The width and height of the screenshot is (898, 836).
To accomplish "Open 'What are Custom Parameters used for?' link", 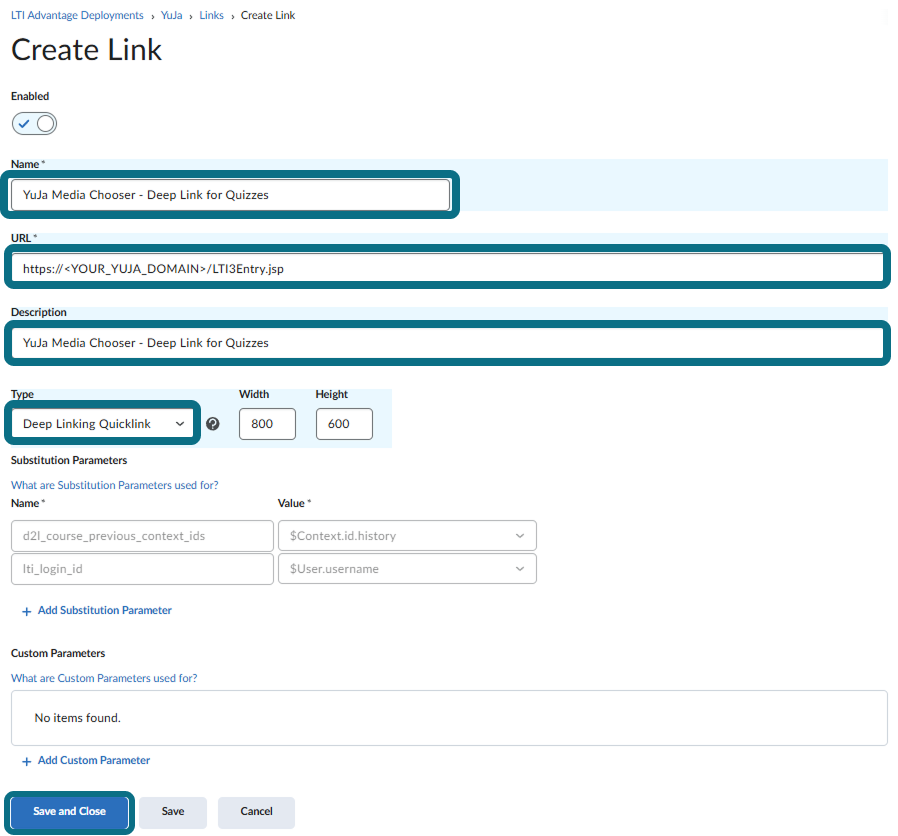I will (x=104, y=678).
